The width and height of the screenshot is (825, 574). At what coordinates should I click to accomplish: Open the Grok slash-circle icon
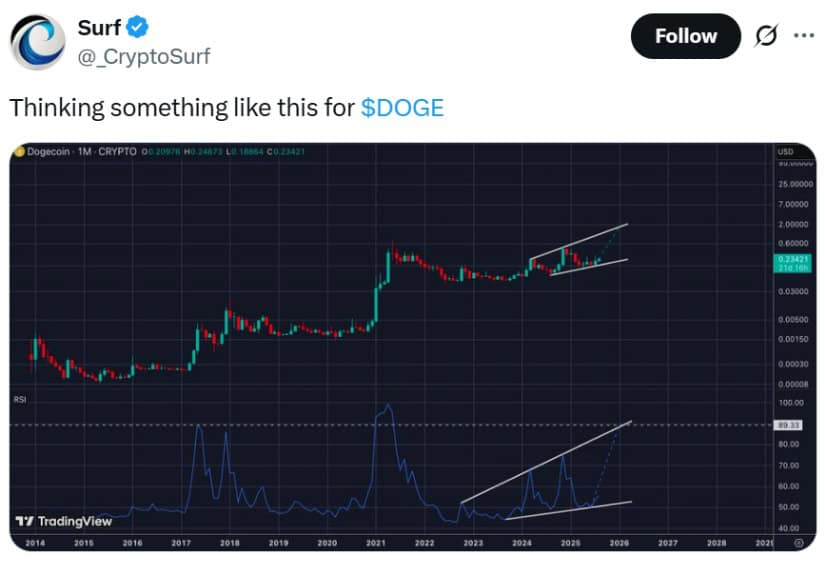[766, 36]
